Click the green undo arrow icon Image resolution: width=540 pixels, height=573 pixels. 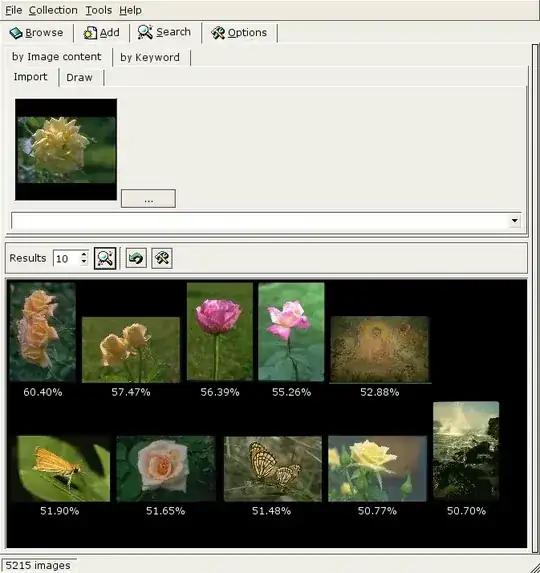(x=136, y=258)
